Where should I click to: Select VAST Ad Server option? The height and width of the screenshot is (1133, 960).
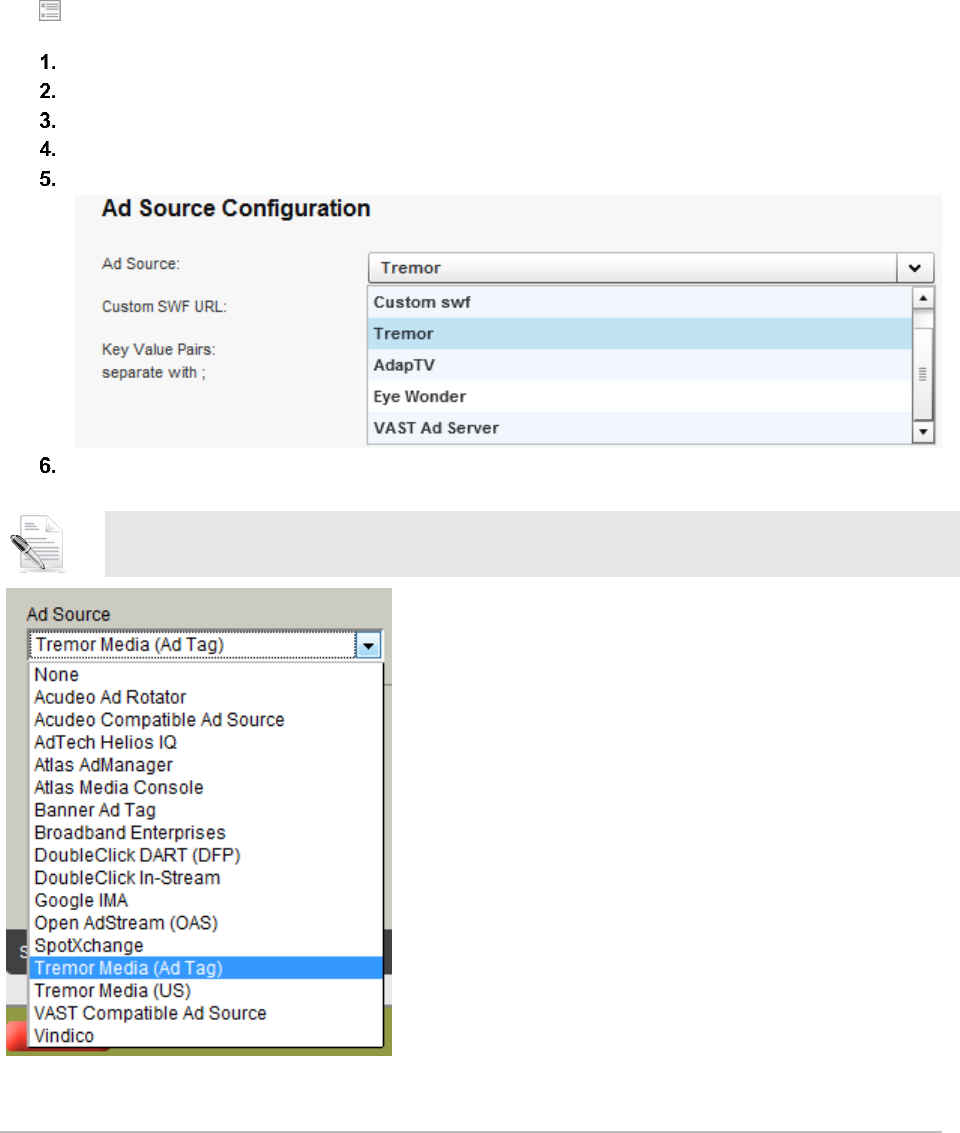pyautogui.click(x=640, y=428)
